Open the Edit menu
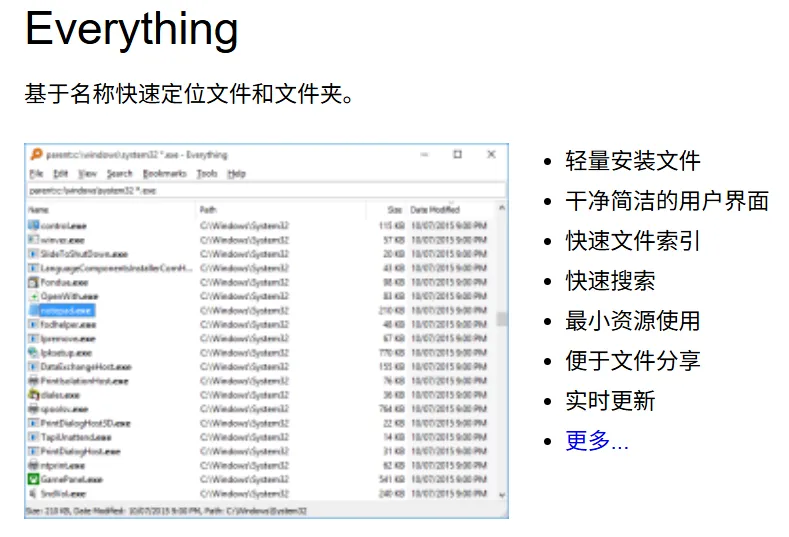The image size is (789, 537). click(x=60, y=174)
